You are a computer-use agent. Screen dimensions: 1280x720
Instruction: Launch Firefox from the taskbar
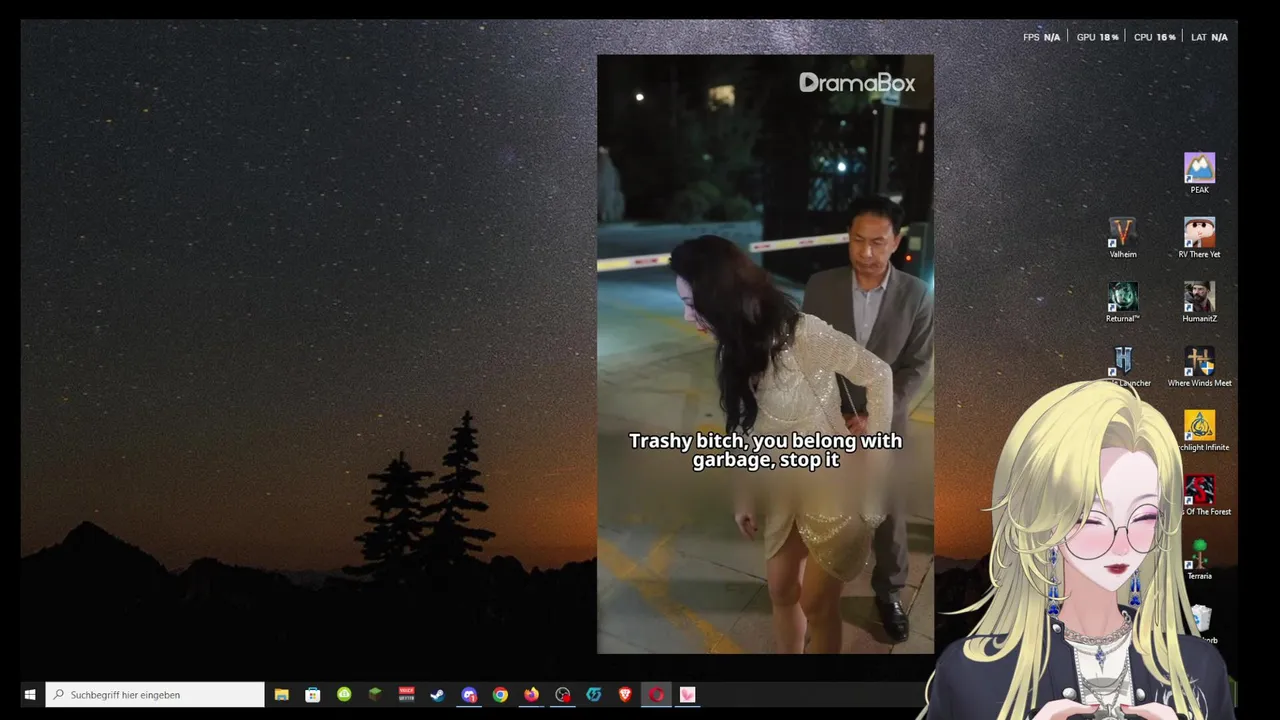coord(531,694)
